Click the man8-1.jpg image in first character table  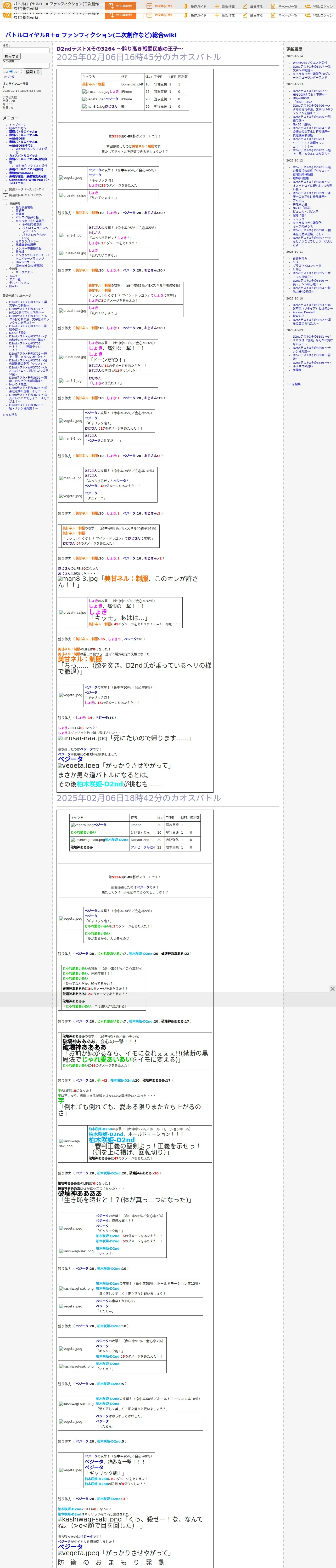(93, 107)
